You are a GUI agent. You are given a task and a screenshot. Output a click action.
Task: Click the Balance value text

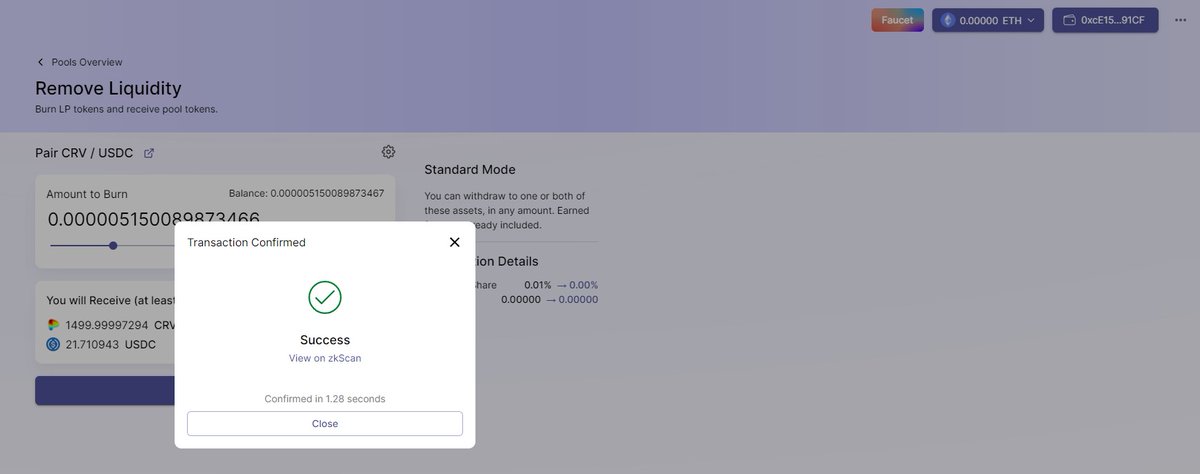(x=306, y=193)
